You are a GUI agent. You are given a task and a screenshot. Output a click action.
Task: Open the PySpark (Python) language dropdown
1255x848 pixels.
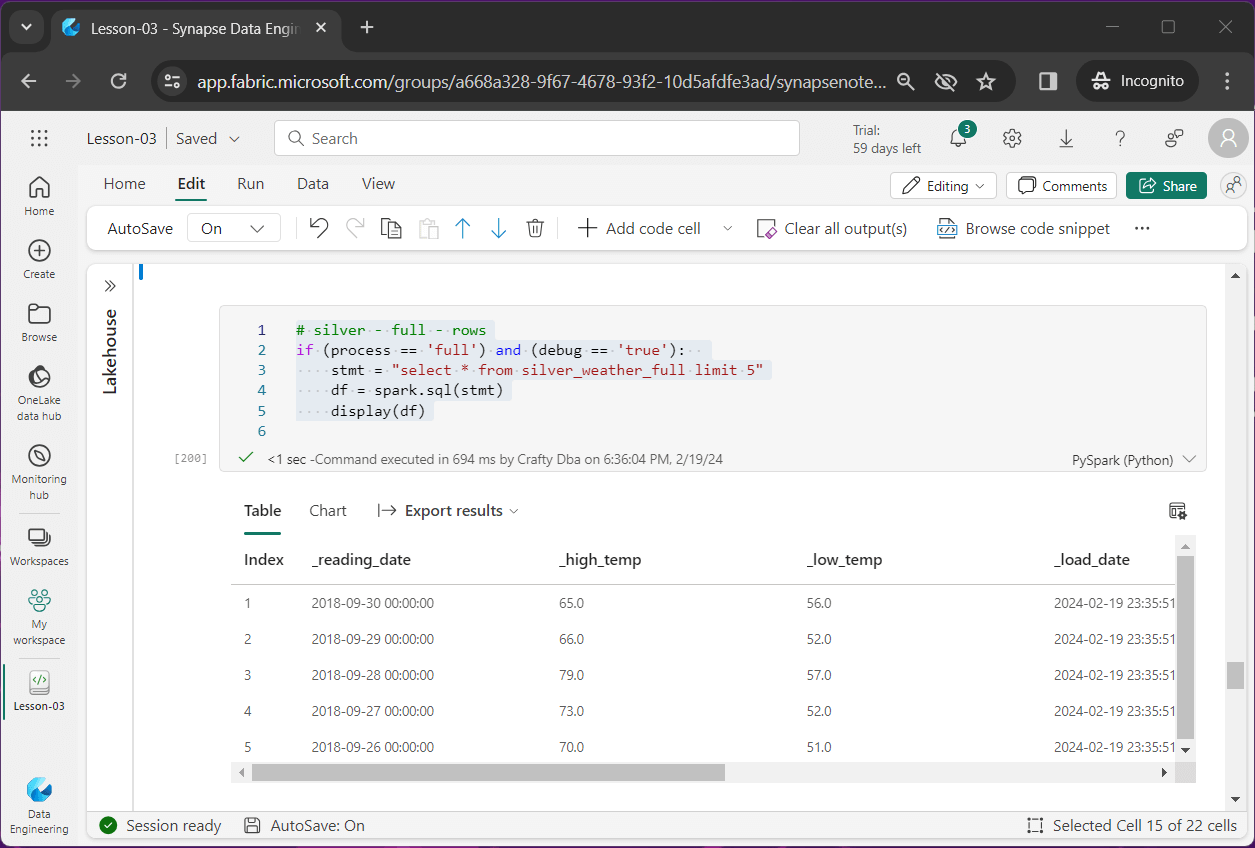pyautogui.click(x=1133, y=460)
